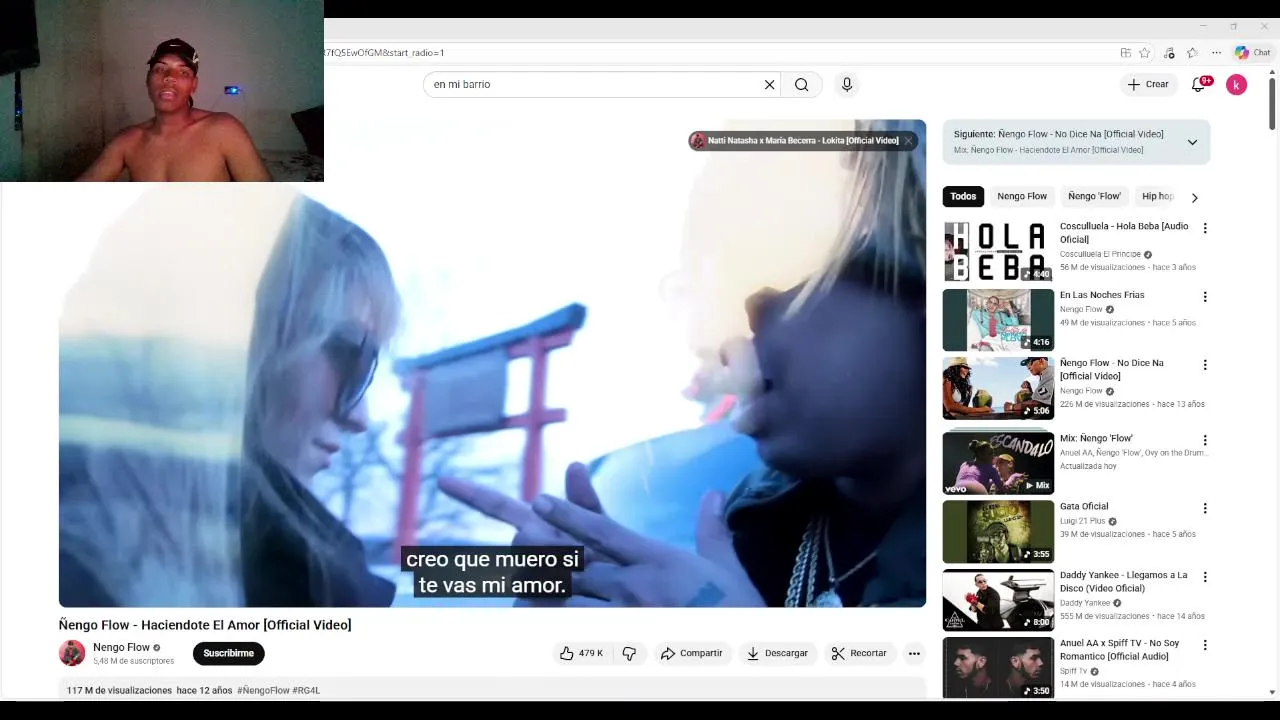Open Copilot Chat in the browser toolbar
The width and height of the screenshot is (1280, 720).
[x=1252, y=53]
